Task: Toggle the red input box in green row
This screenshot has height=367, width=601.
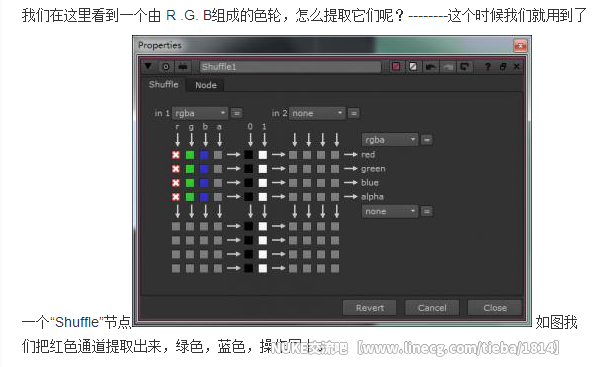Action: point(176,169)
